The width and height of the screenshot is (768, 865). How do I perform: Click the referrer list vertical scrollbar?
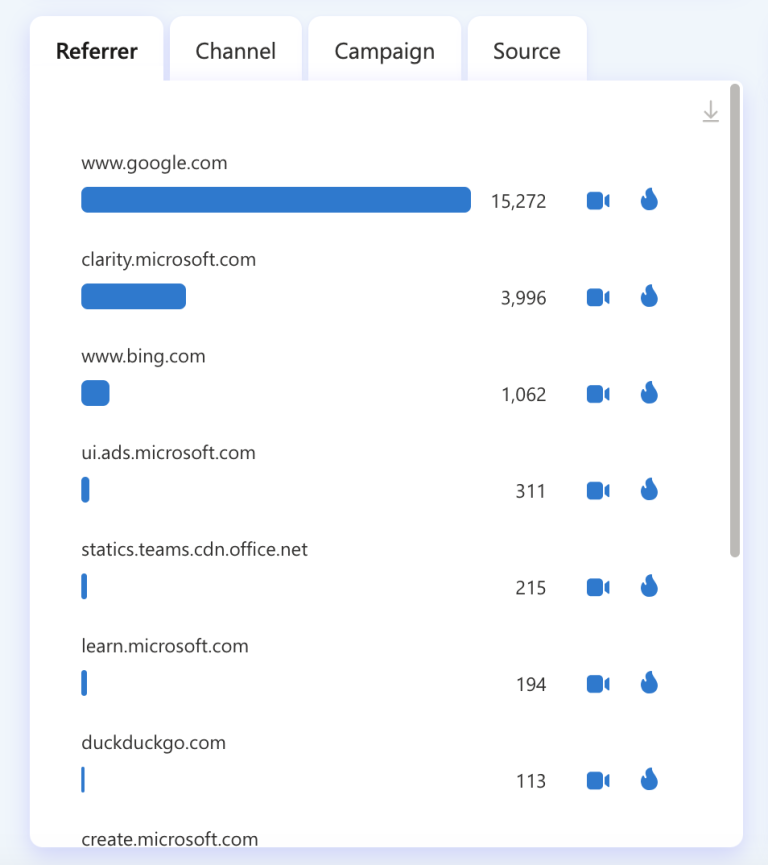(734, 321)
